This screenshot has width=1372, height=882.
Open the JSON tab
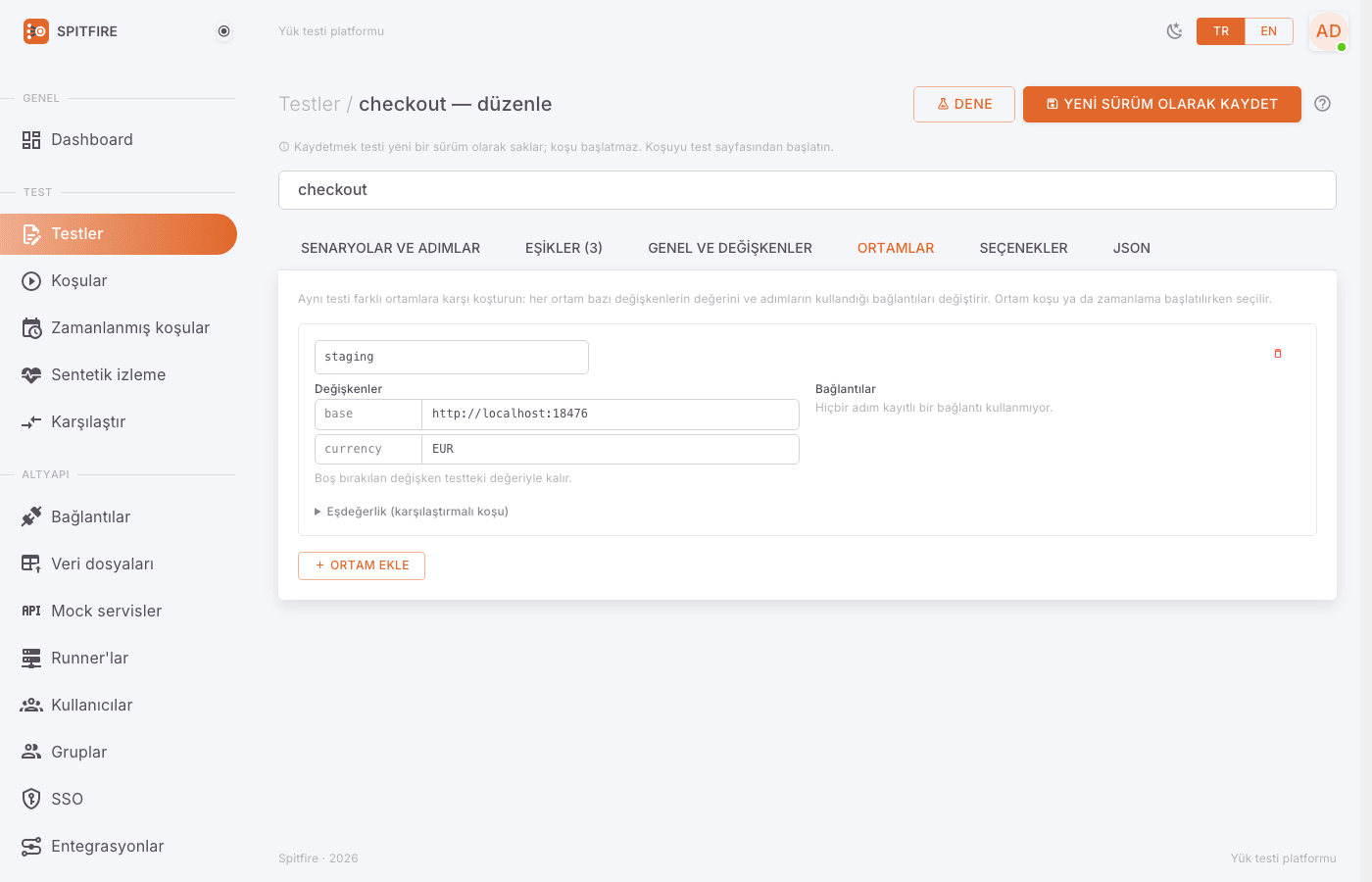[x=1132, y=248]
